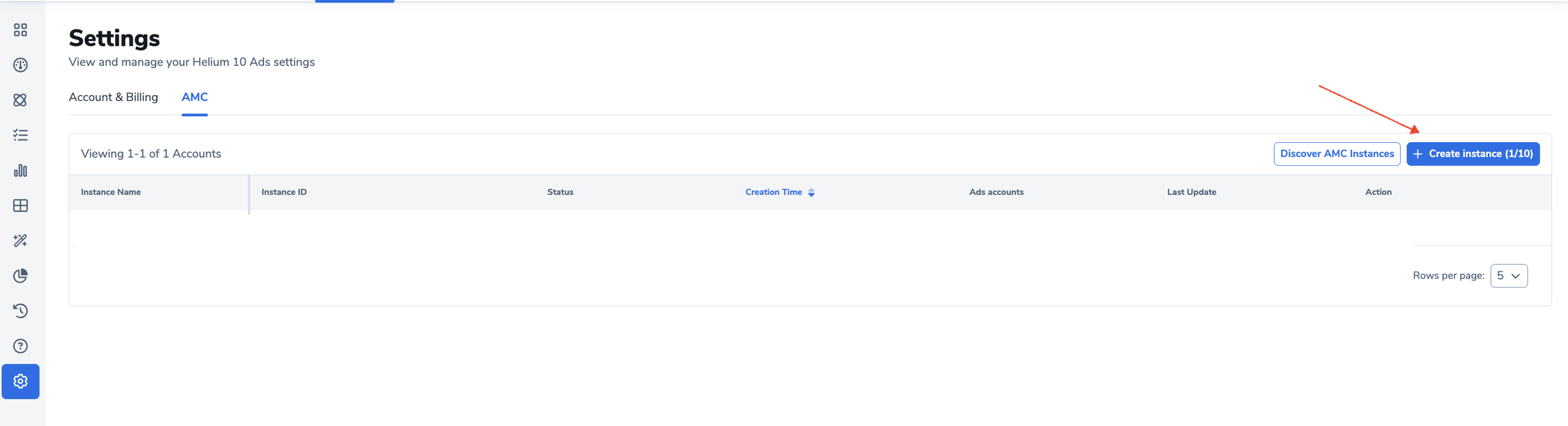Click the table layout icon in sidebar
This screenshot has height=426, width=1568.
(x=20, y=205)
